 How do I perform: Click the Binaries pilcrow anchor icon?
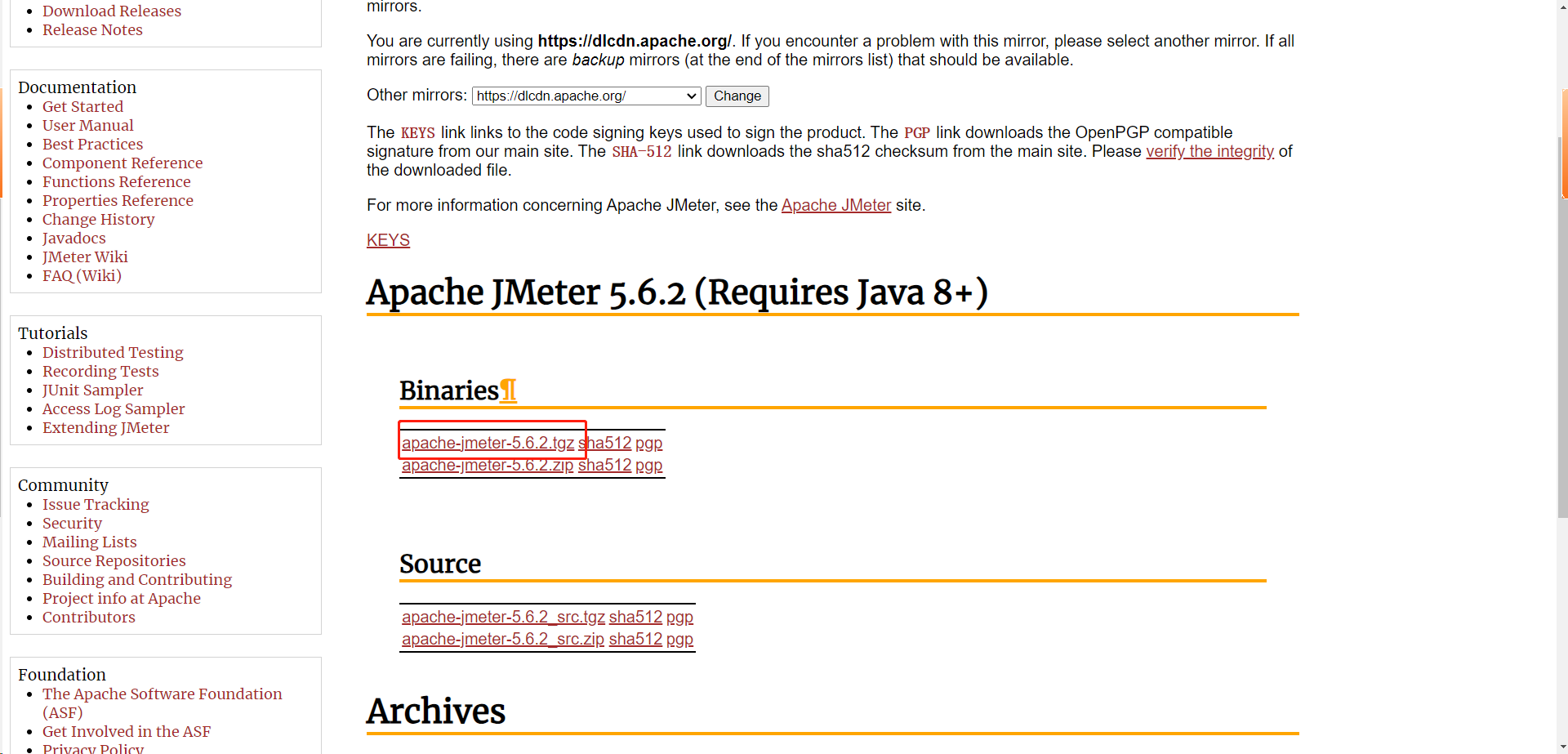[x=508, y=390]
